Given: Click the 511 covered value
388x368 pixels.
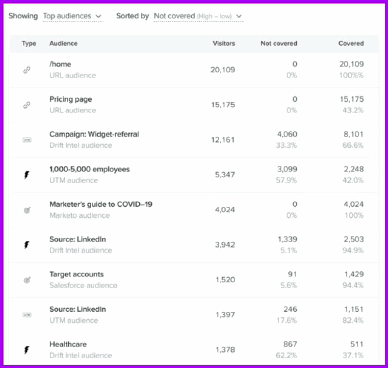Looking at the screenshot, I should coord(357,344).
